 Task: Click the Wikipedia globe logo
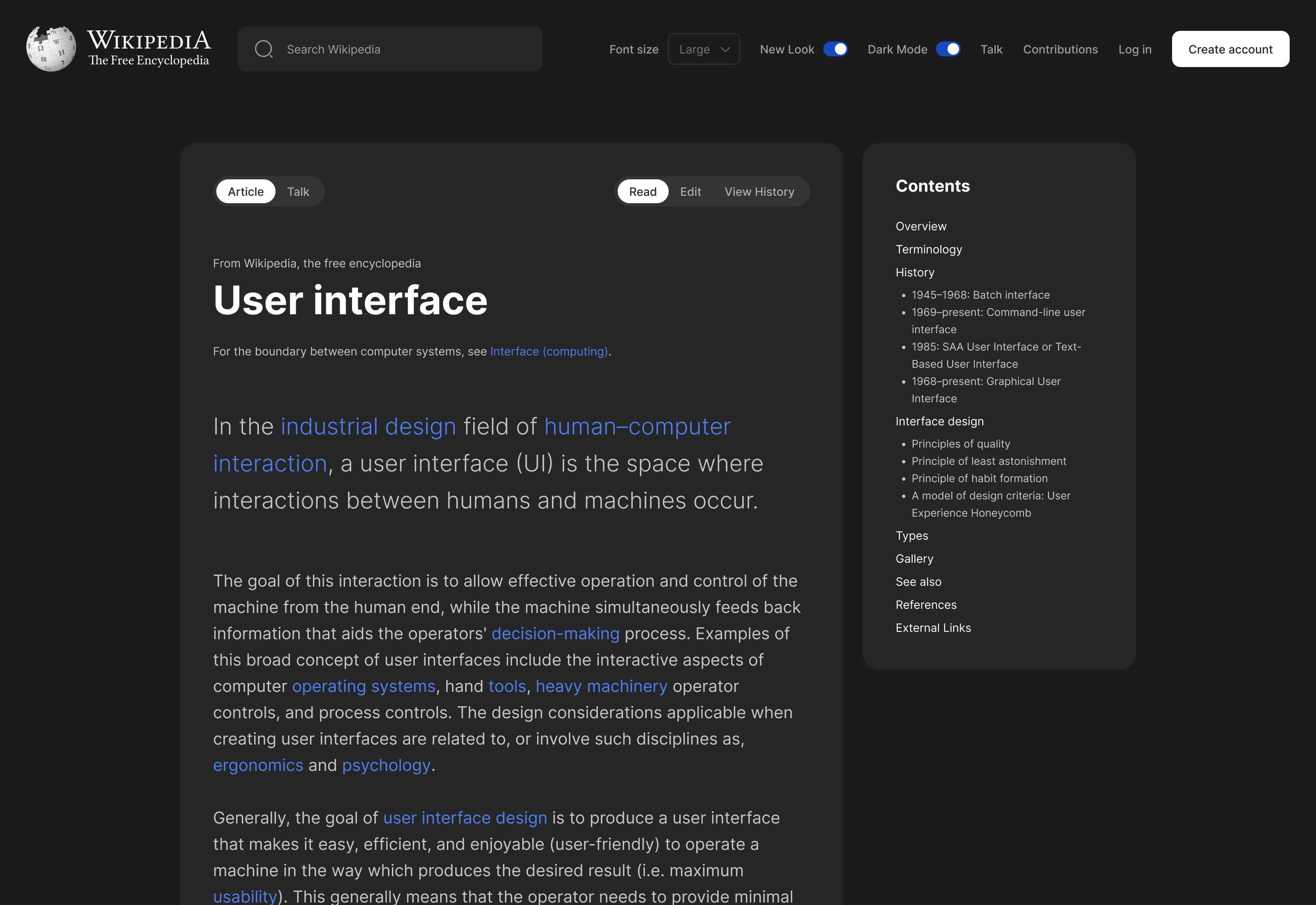51,49
